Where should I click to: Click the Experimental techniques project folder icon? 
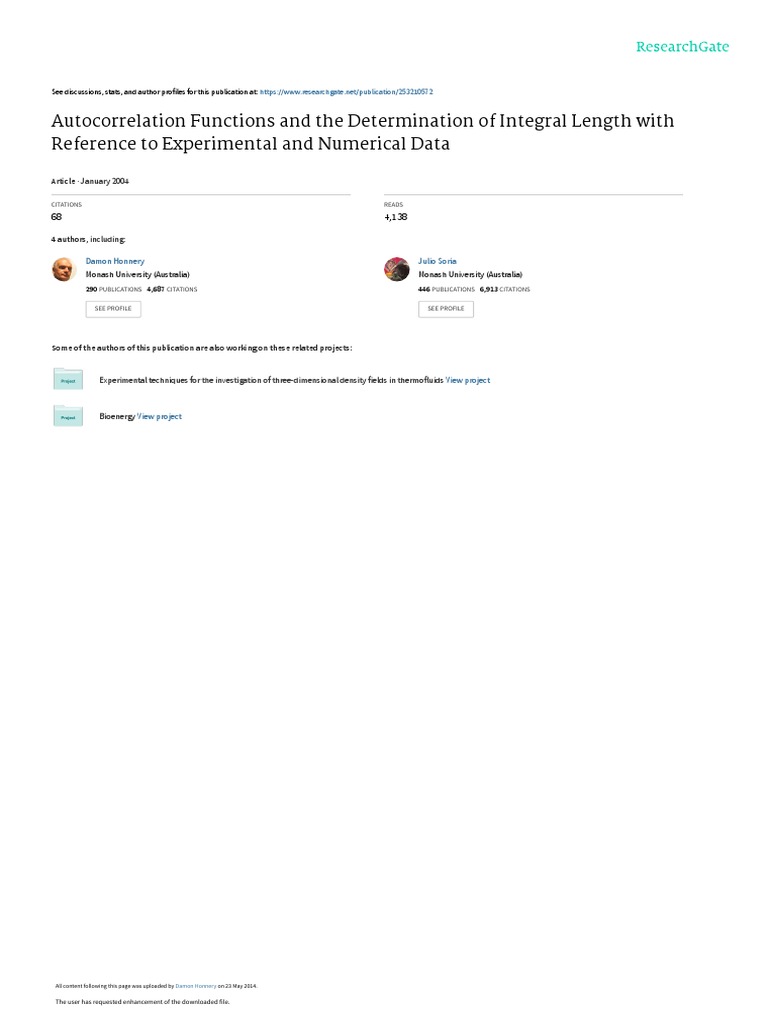[68, 380]
